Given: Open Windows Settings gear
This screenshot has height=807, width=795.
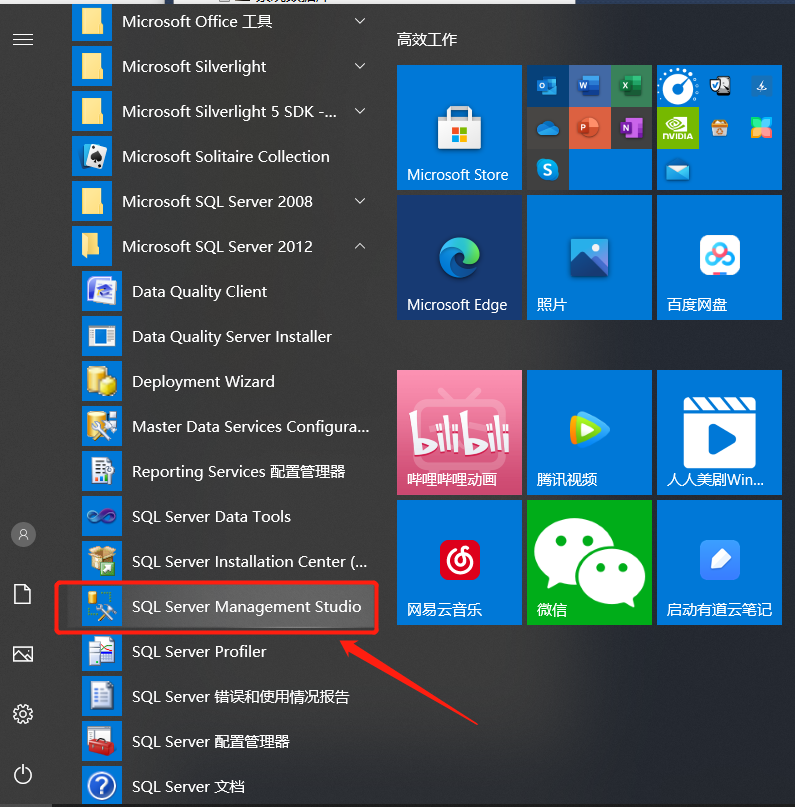Looking at the screenshot, I should coord(23,714).
